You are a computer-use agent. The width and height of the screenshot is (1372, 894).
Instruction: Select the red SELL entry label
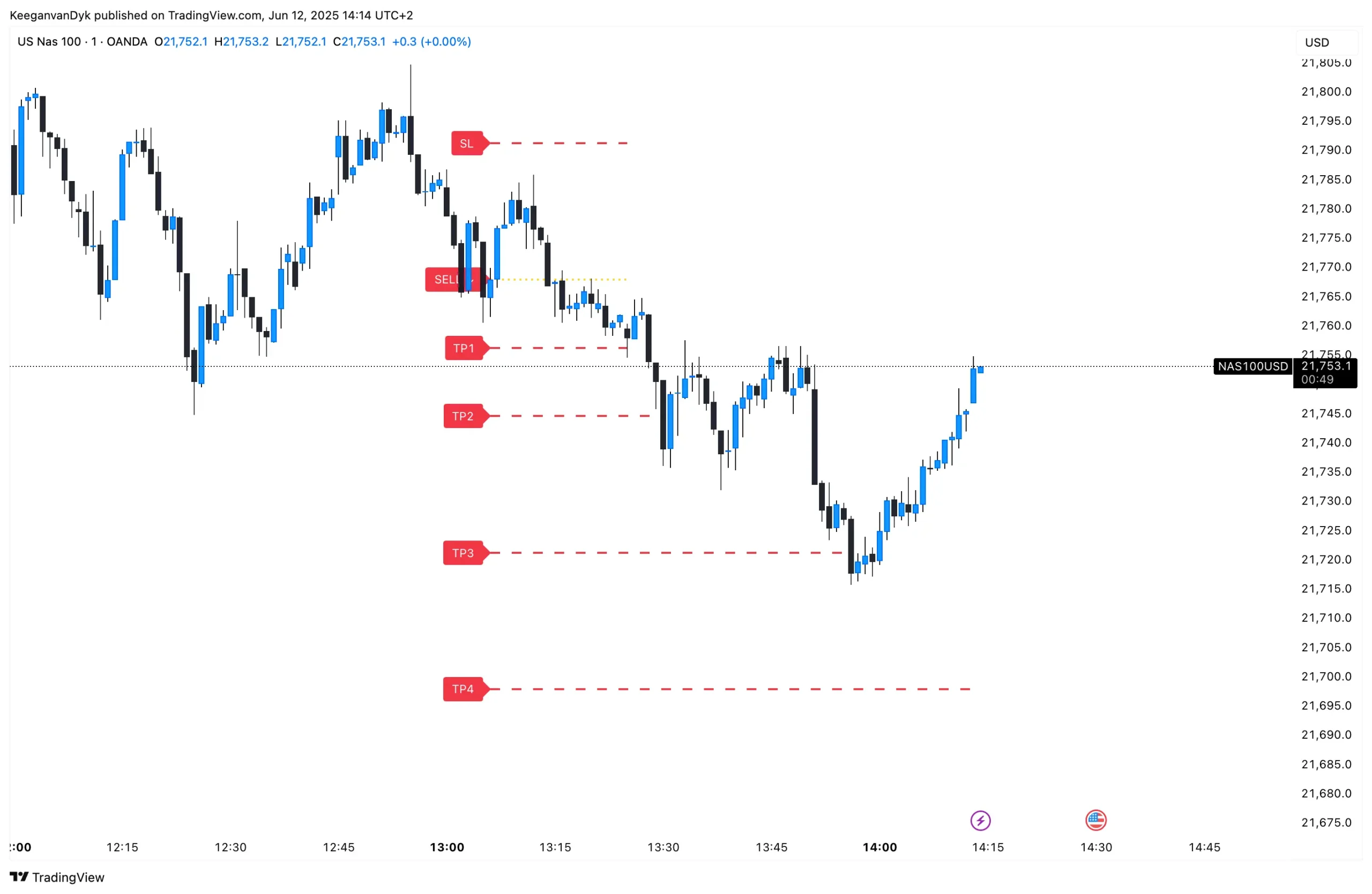pyautogui.click(x=448, y=280)
